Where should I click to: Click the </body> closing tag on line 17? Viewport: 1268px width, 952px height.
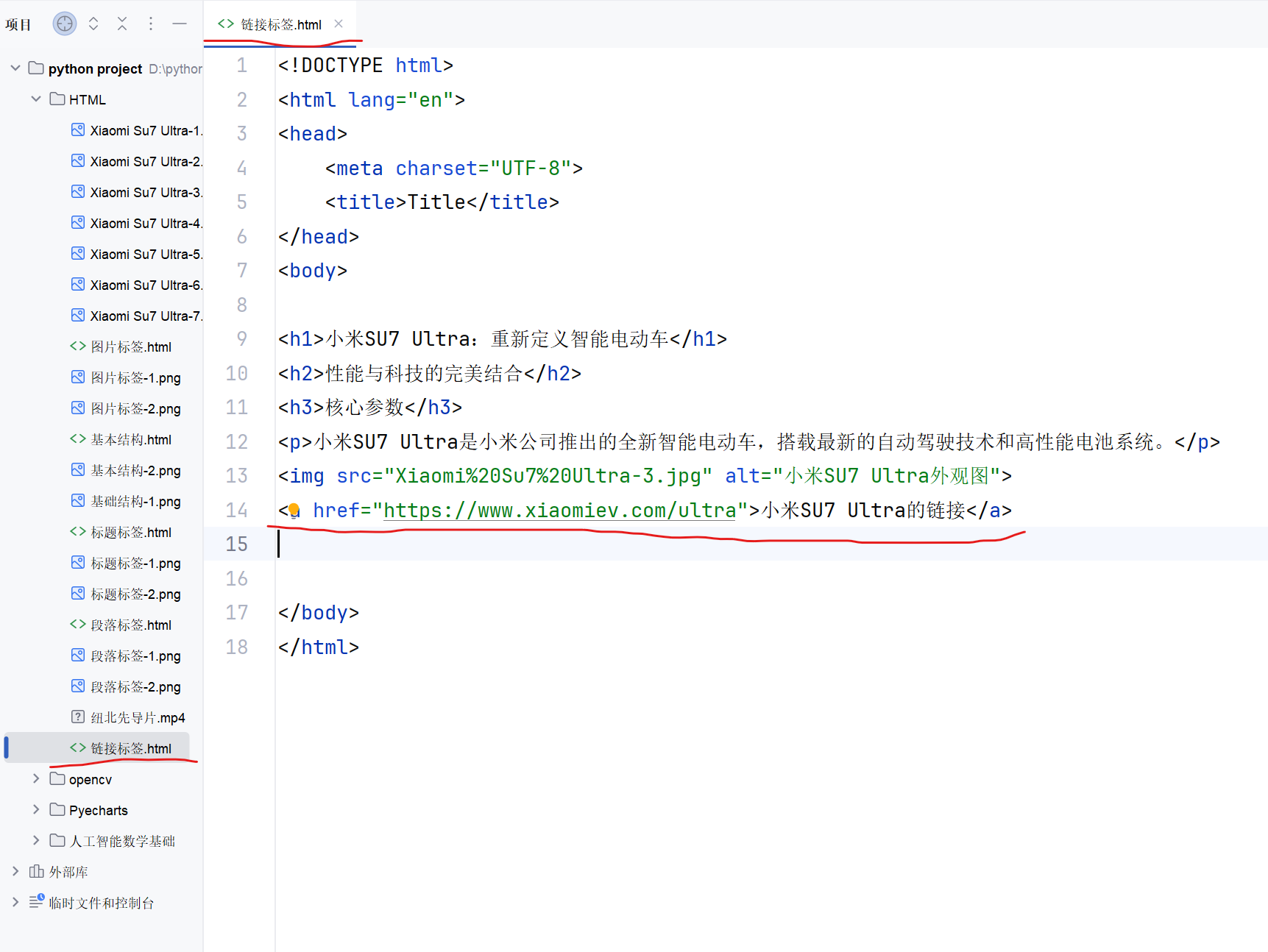(319, 612)
